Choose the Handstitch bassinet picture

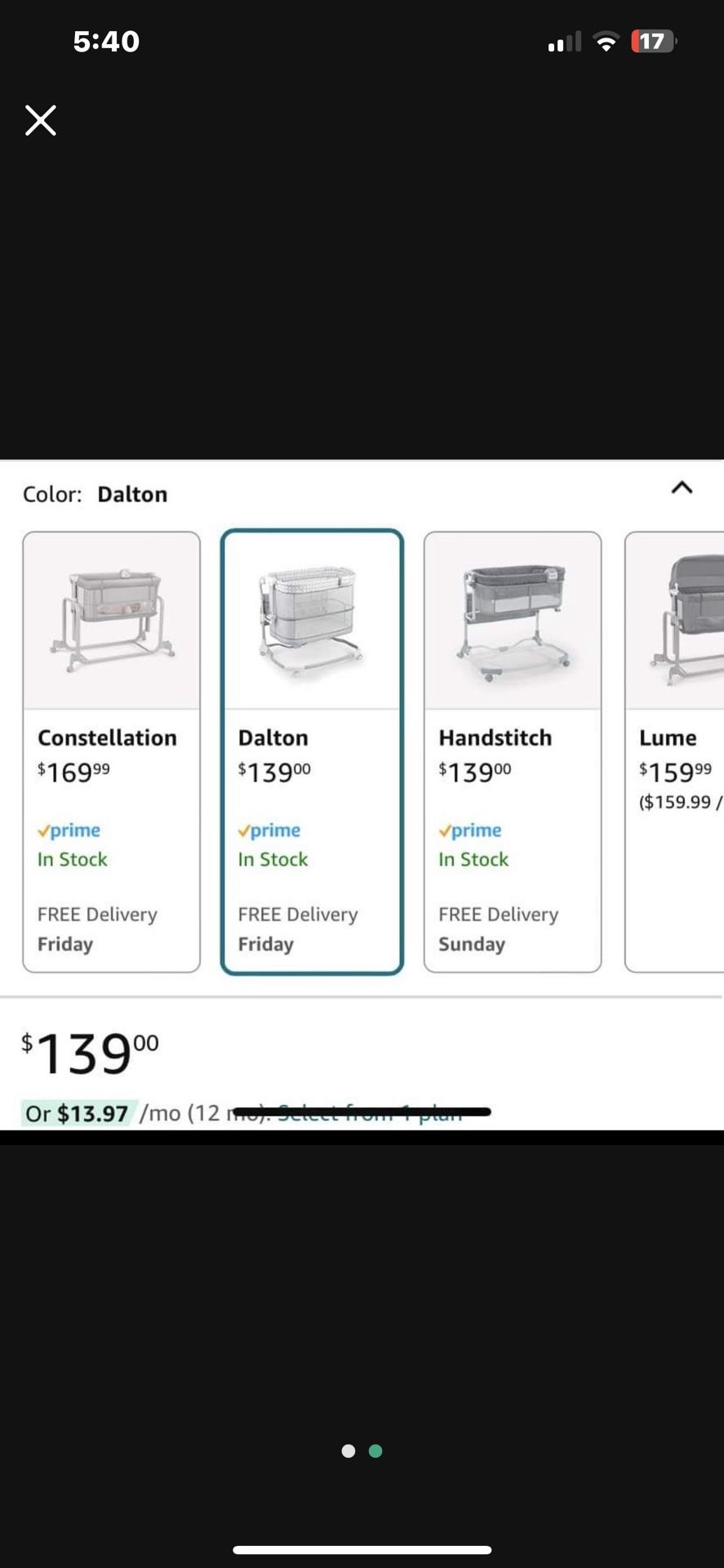point(513,621)
